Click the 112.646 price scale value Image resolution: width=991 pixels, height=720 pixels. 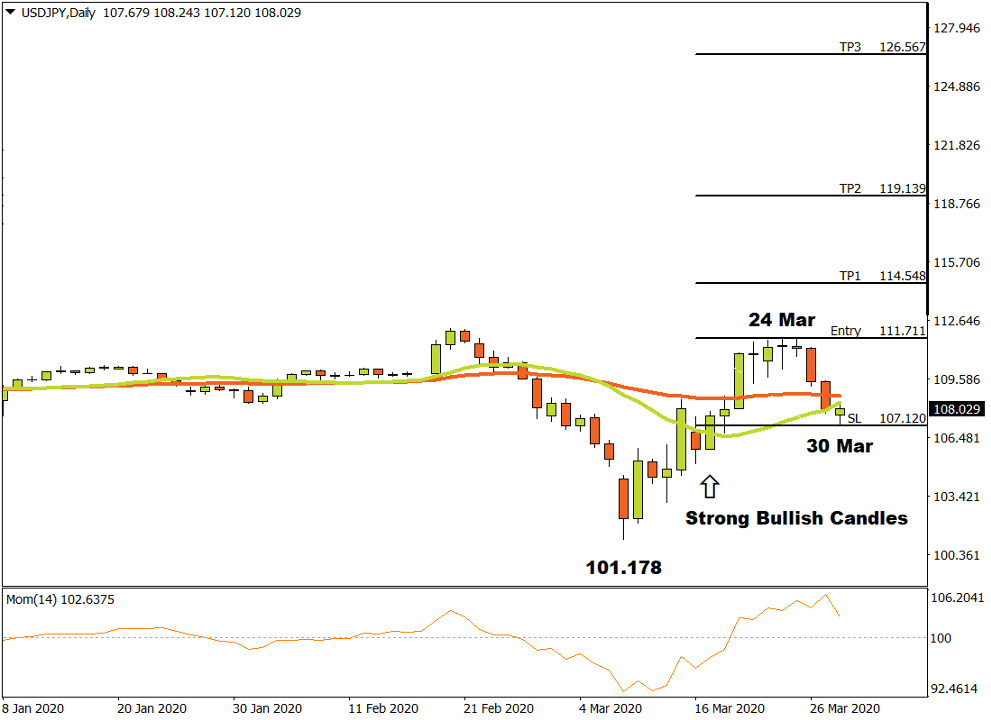(x=957, y=320)
